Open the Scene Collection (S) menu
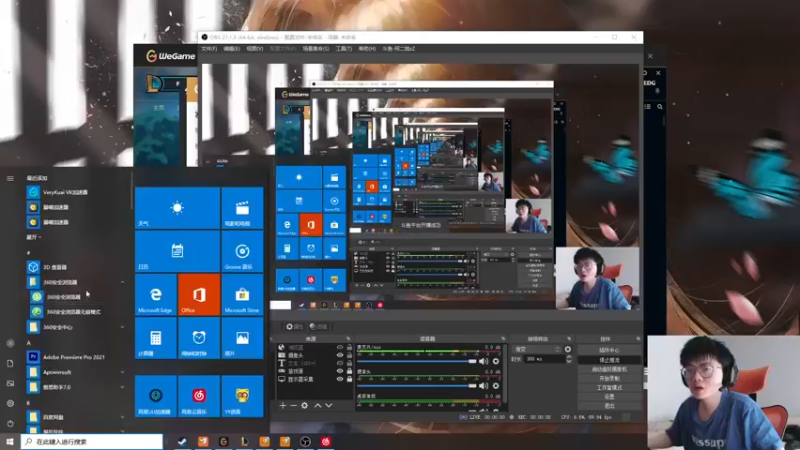 (x=316, y=49)
